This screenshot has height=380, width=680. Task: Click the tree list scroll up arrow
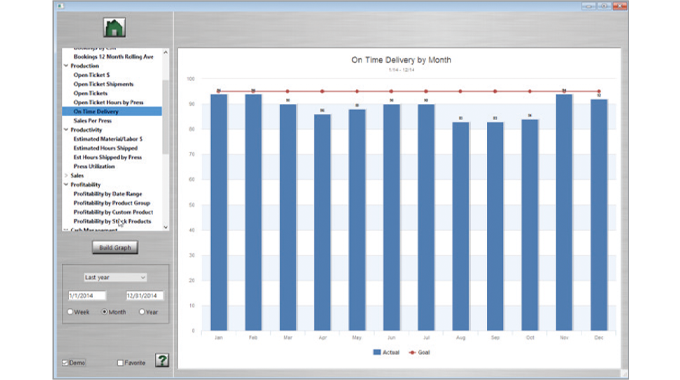166,52
